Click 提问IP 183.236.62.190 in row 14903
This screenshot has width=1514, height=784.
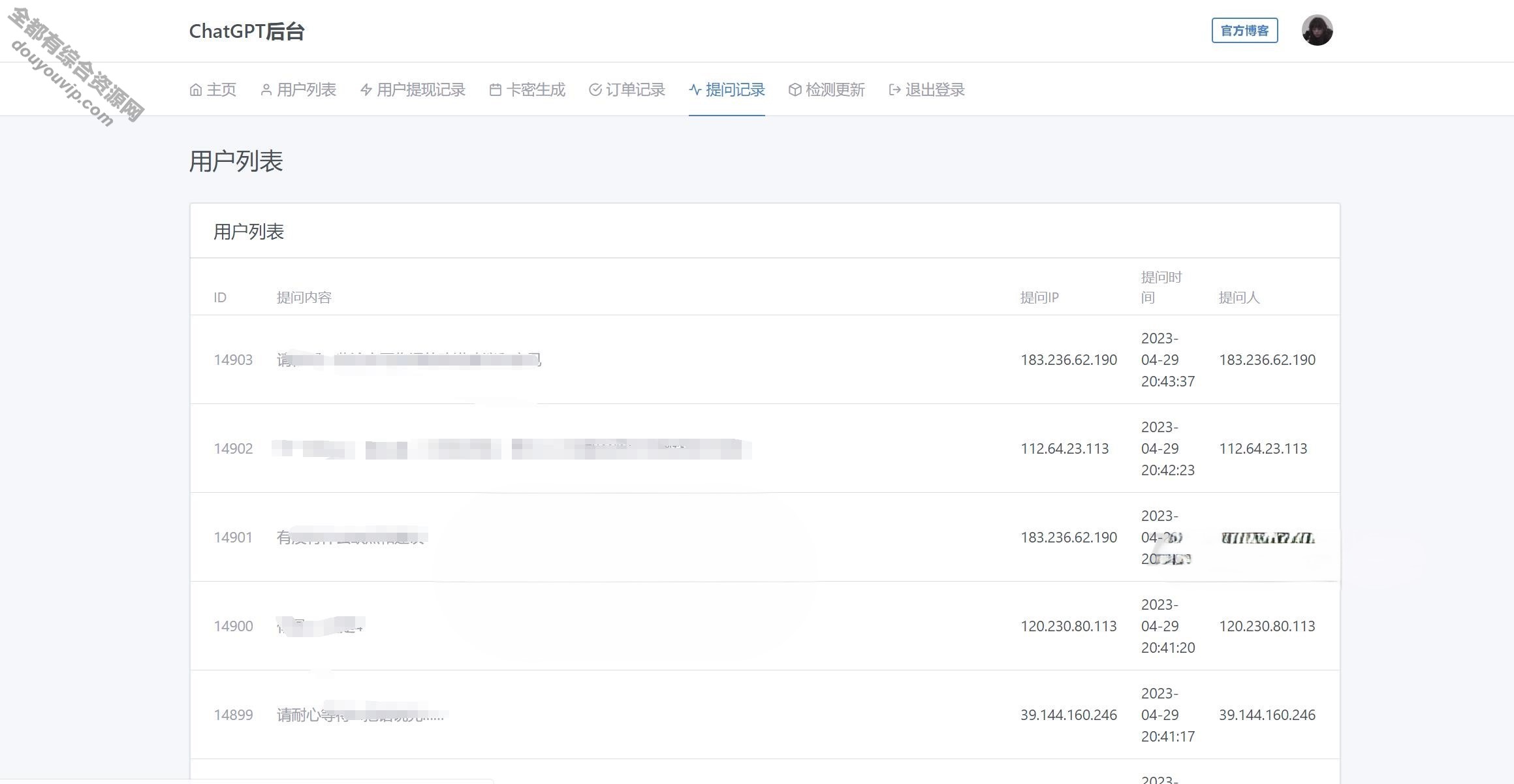point(1069,360)
